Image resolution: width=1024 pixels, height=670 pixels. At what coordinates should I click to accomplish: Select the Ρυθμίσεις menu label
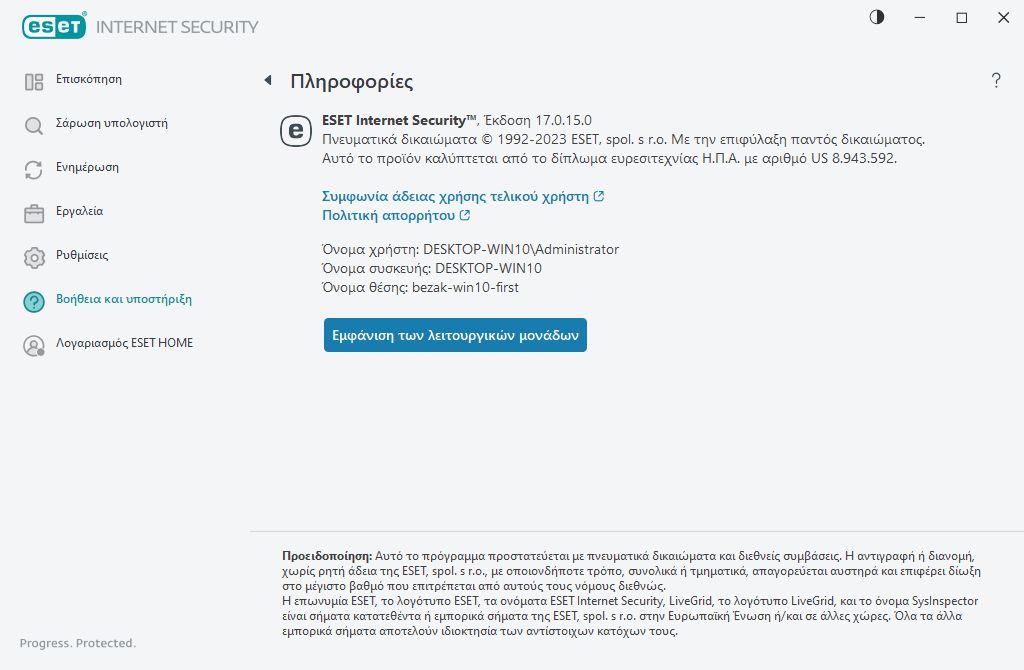(82, 255)
